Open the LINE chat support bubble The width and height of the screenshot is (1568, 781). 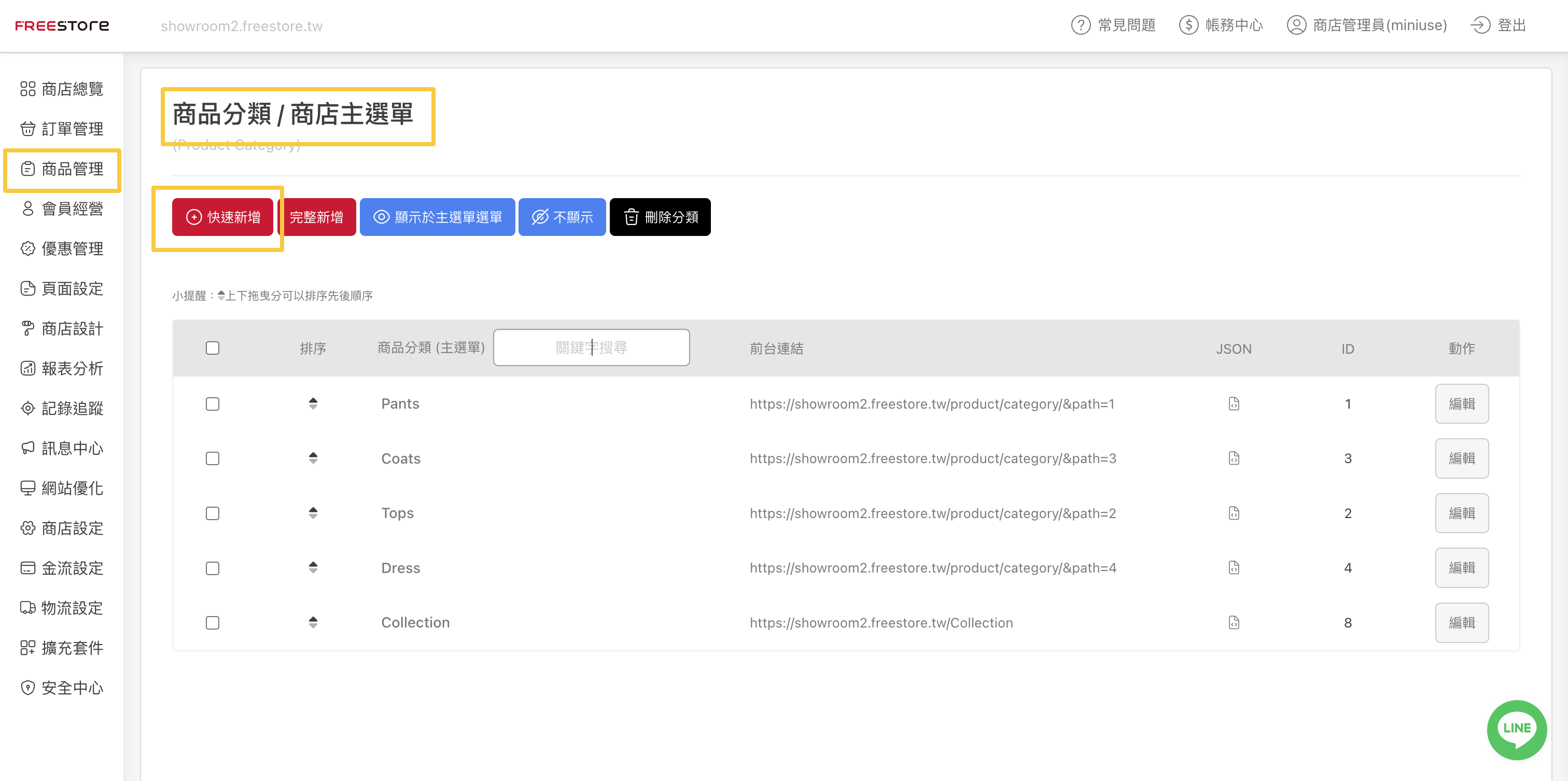[1516, 729]
